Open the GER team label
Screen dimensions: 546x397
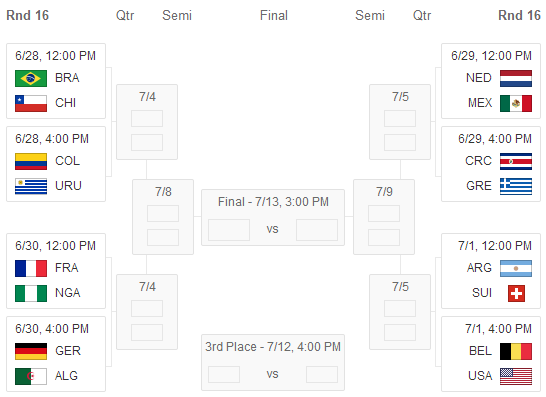point(68,351)
